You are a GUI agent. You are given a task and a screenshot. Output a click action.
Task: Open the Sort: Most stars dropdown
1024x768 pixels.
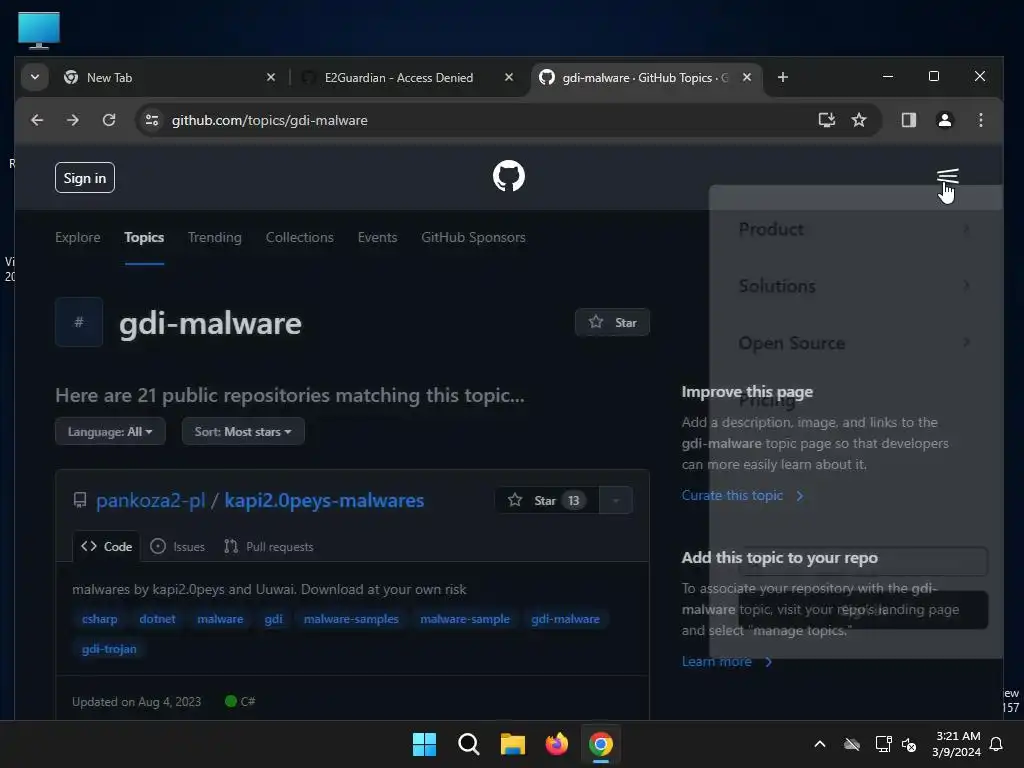[x=243, y=432]
